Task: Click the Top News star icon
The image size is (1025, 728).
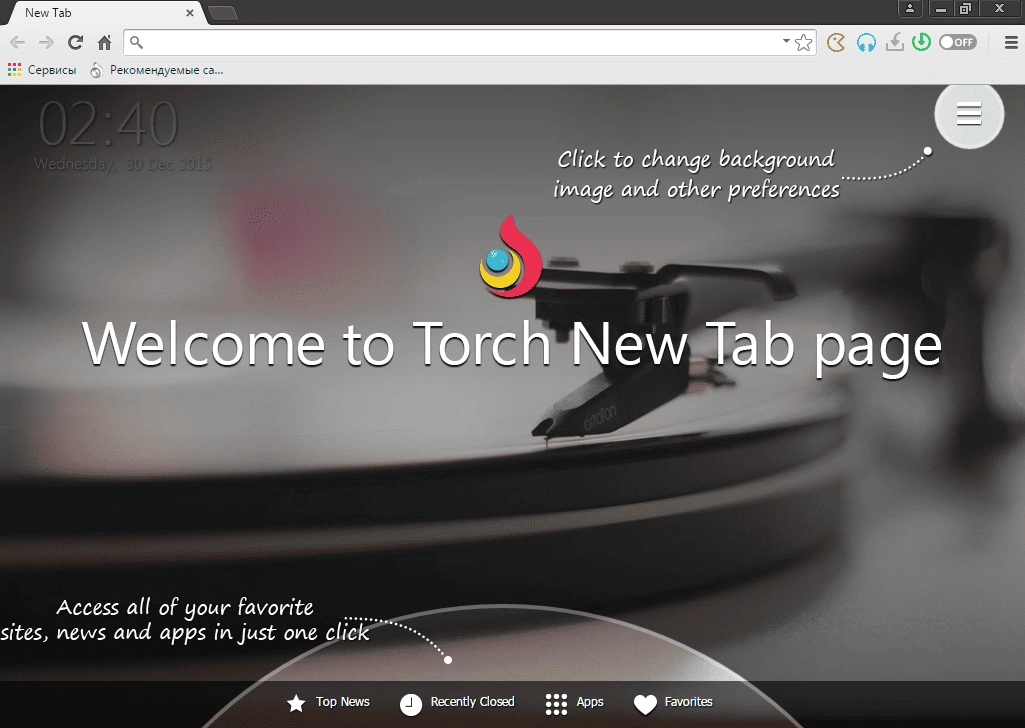Action: 296,703
